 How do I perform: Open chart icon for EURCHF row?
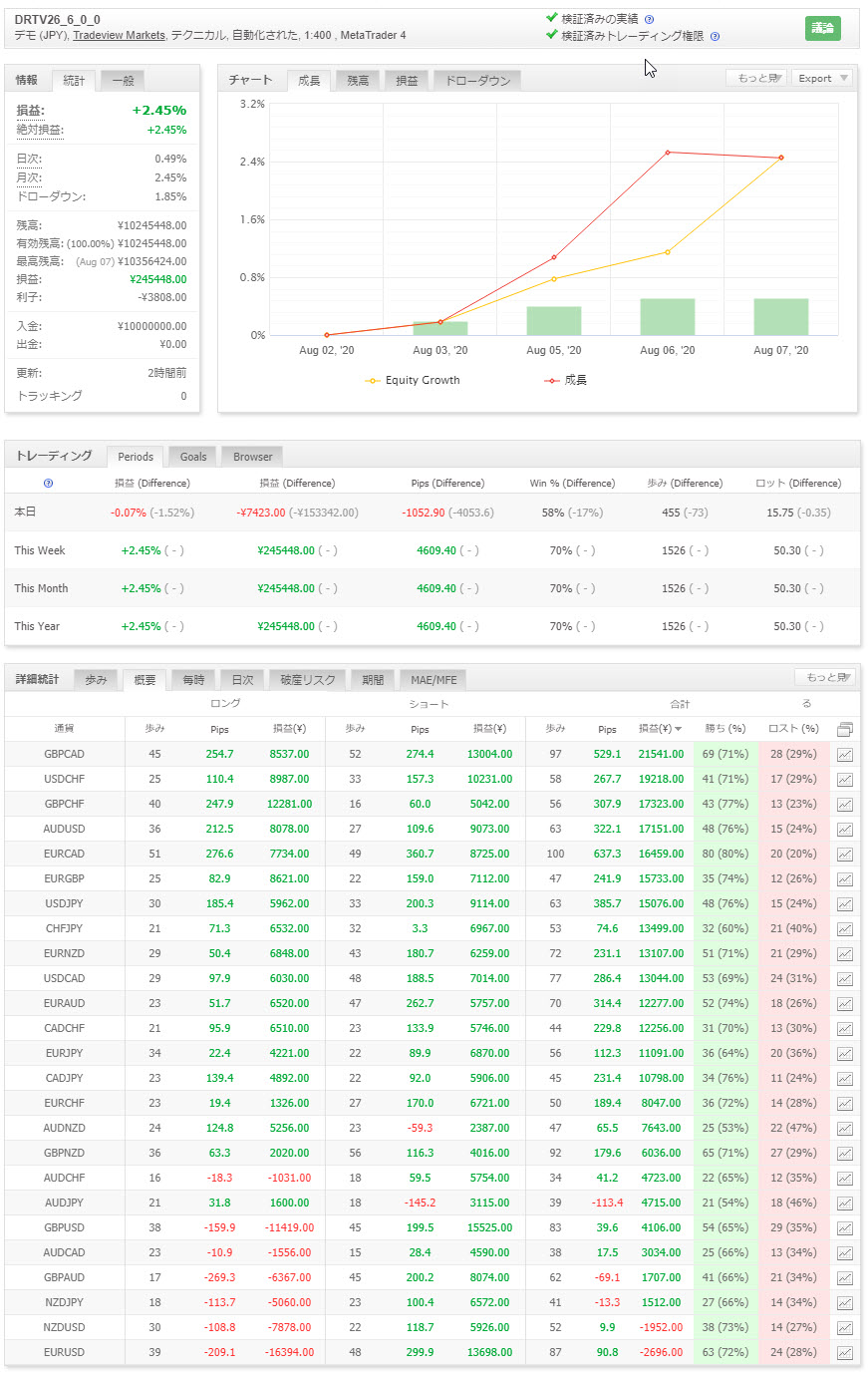tap(845, 1104)
